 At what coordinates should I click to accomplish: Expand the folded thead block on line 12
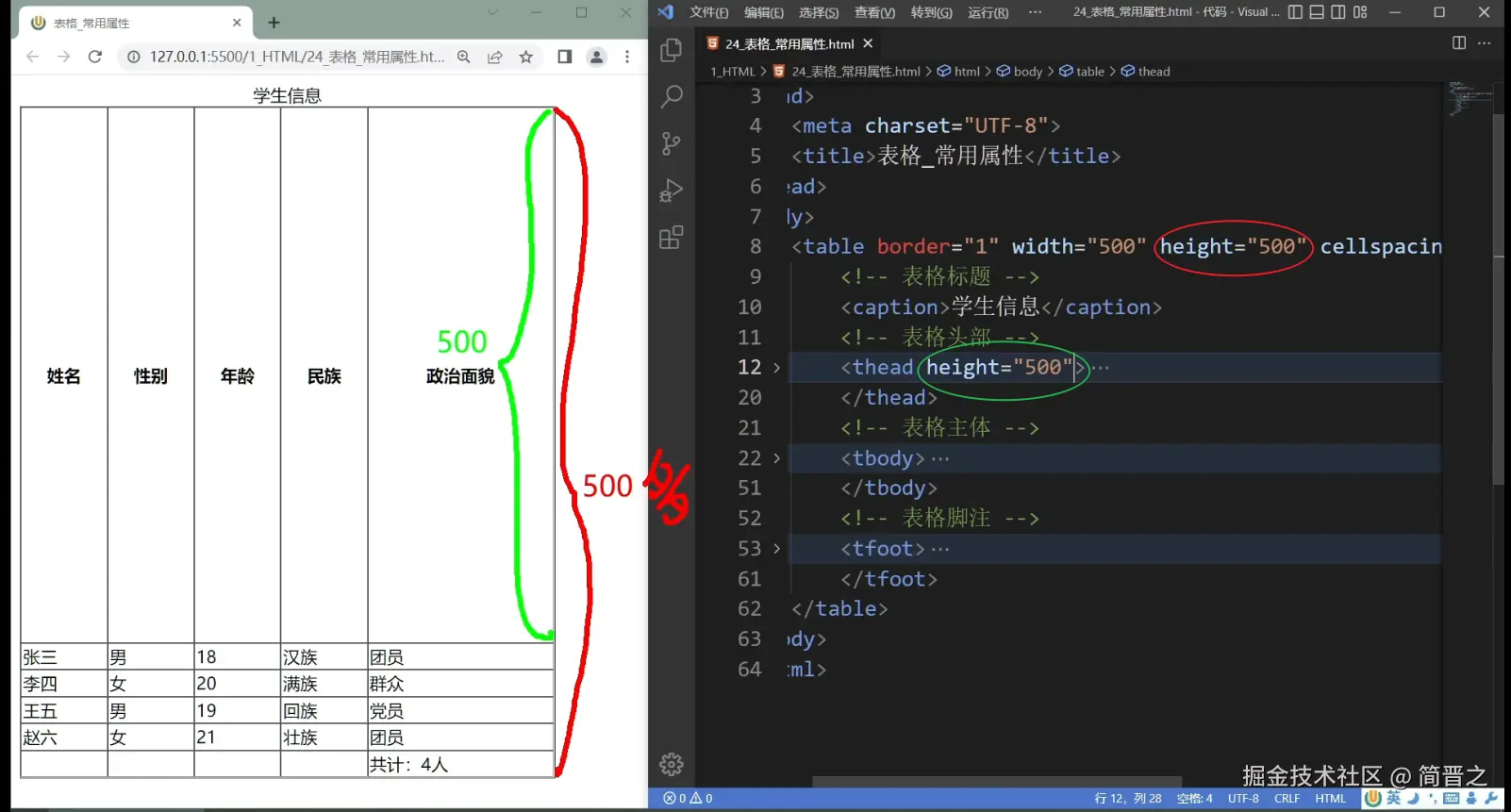click(777, 368)
